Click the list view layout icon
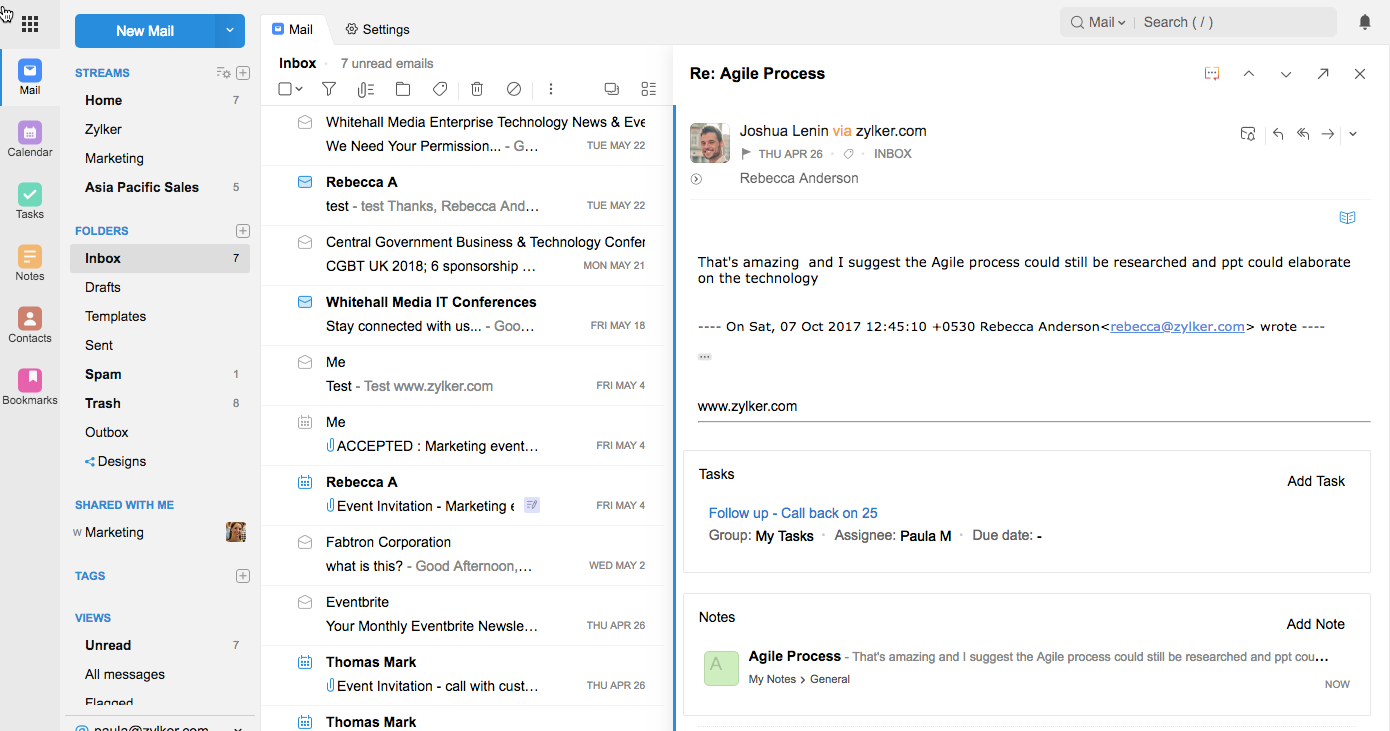The height and width of the screenshot is (731, 1390). (649, 89)
